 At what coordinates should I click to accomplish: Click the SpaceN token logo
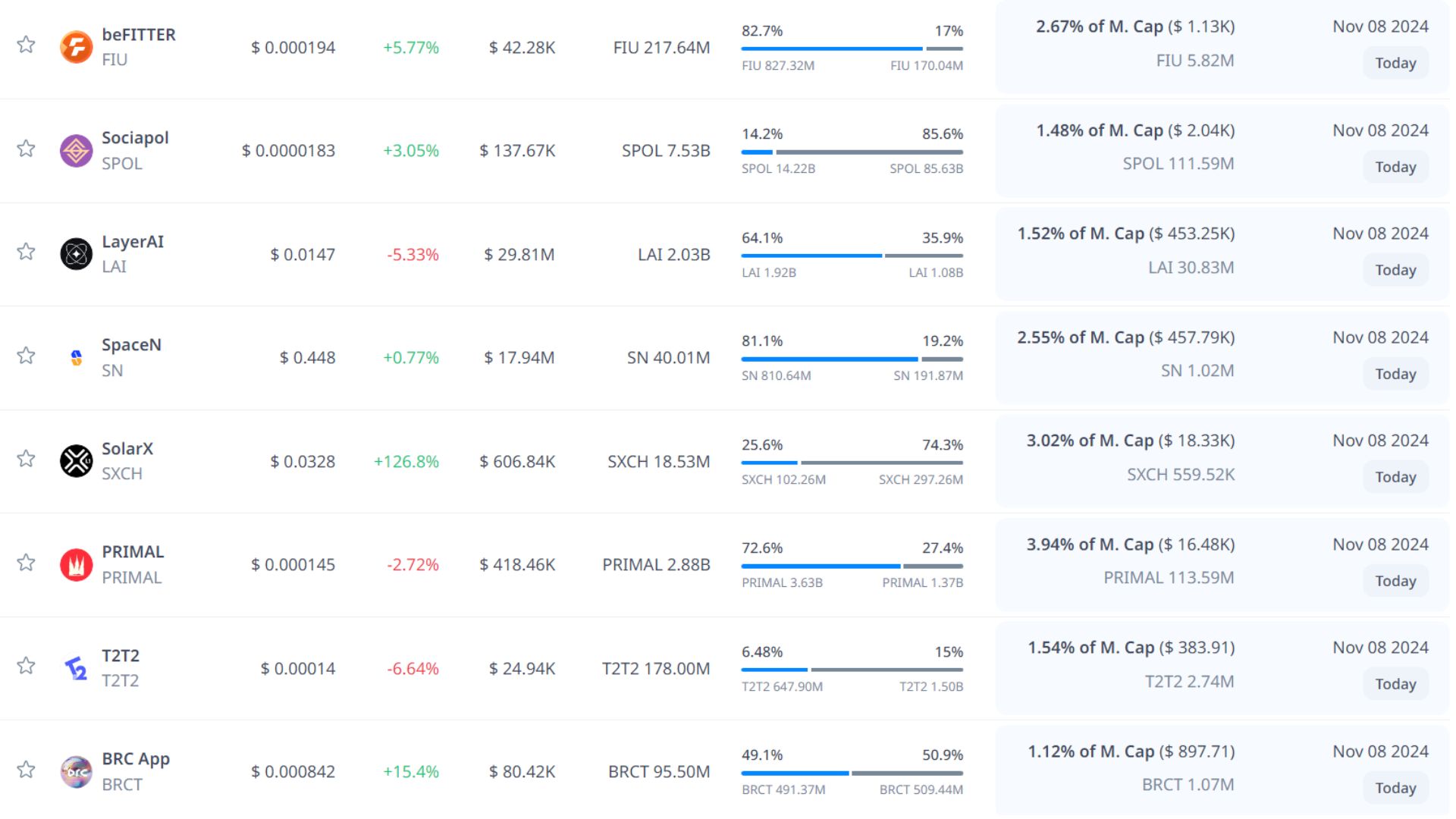tap(76, 358)
